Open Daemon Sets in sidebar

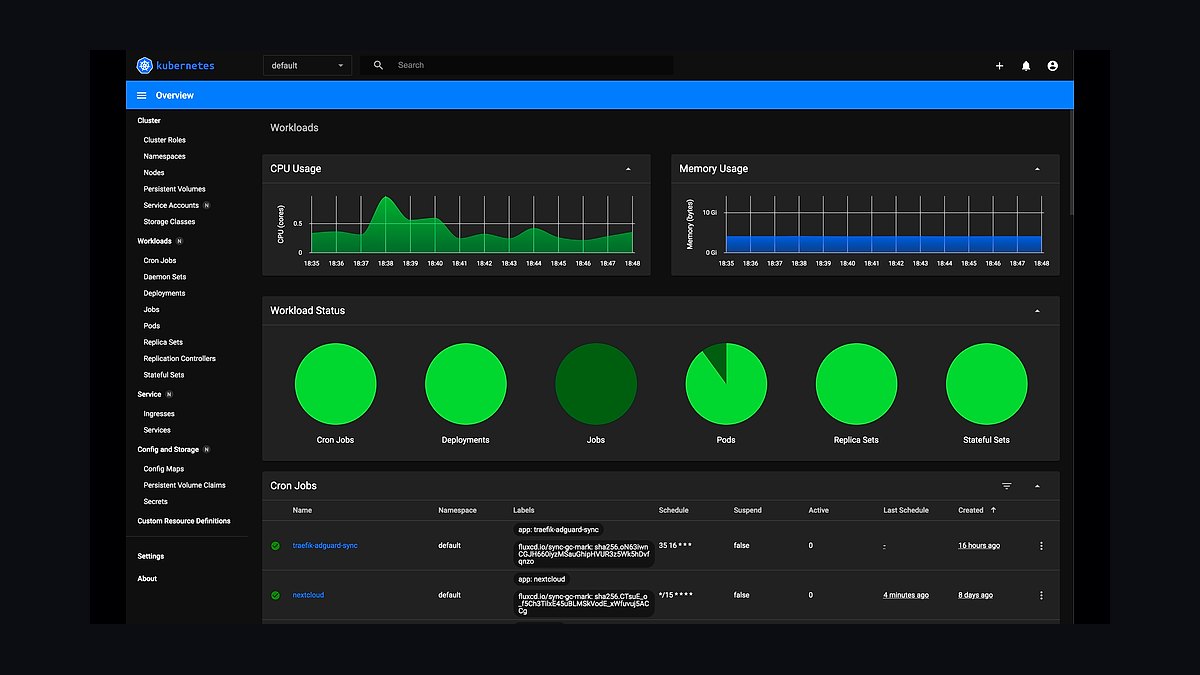click(165, 277)
